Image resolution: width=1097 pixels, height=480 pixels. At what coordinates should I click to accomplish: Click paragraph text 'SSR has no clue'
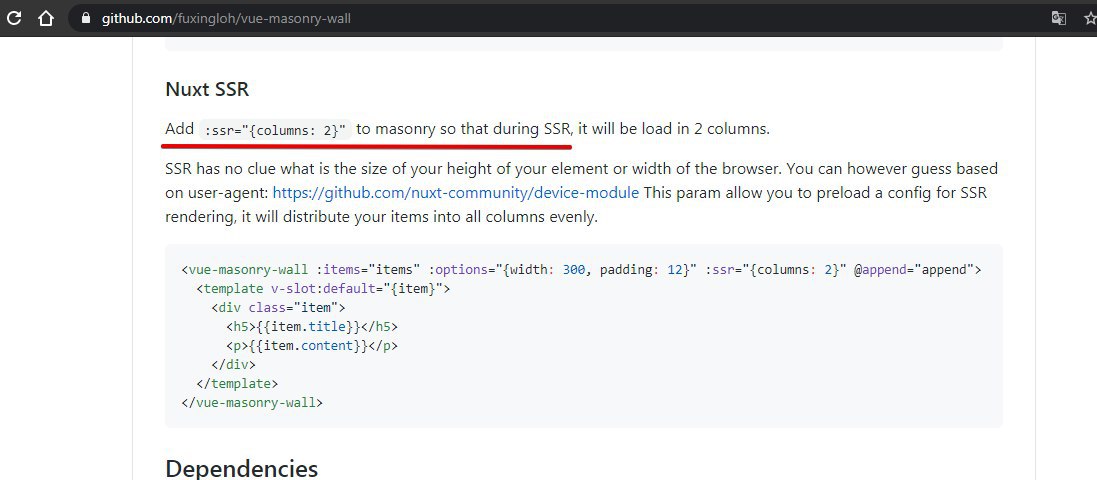pos(218,169)
